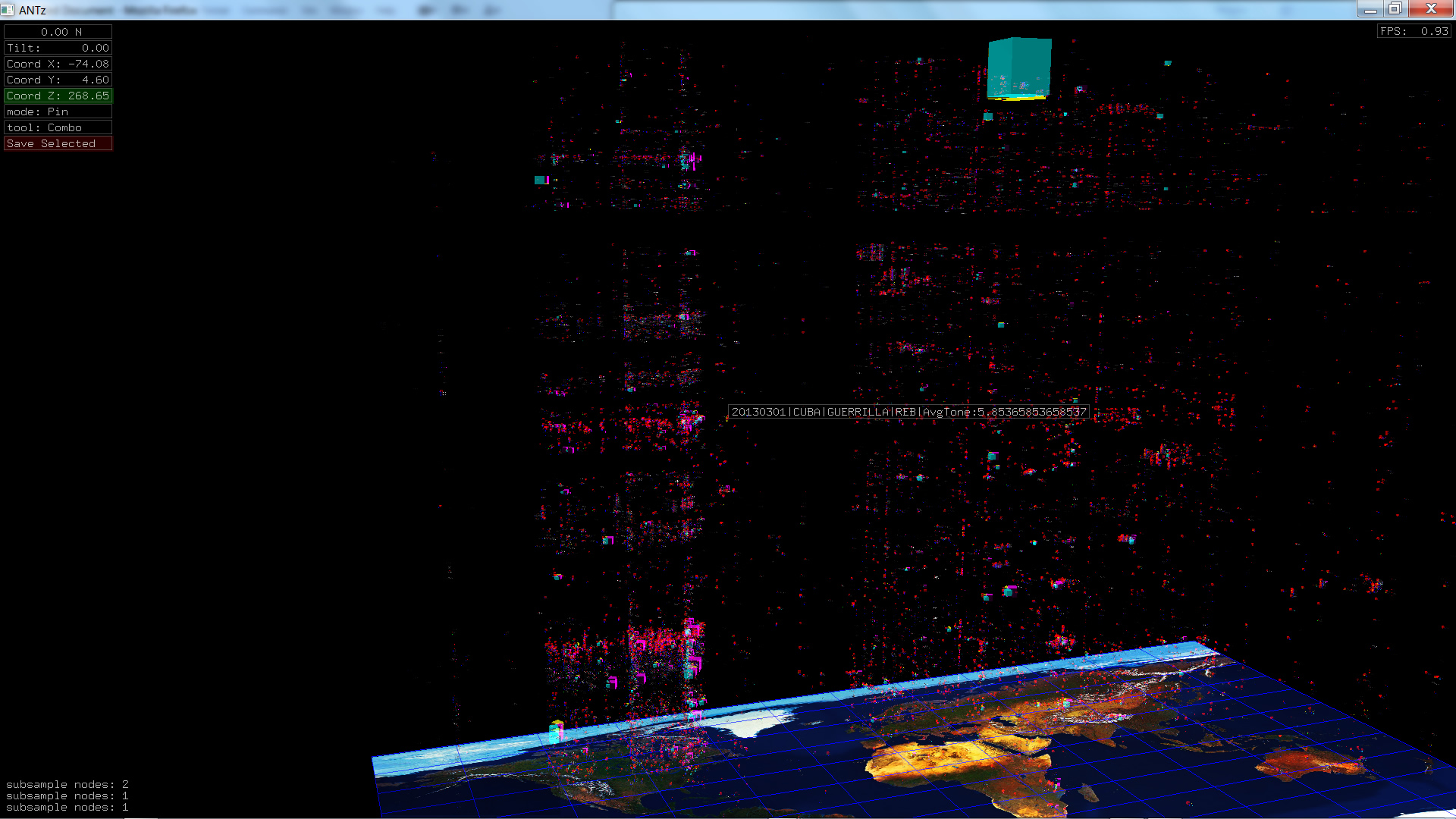This screenshot has width=1456, height=819.
Task: Click Australia on the world map
Action: click(x=1308, y=762)
